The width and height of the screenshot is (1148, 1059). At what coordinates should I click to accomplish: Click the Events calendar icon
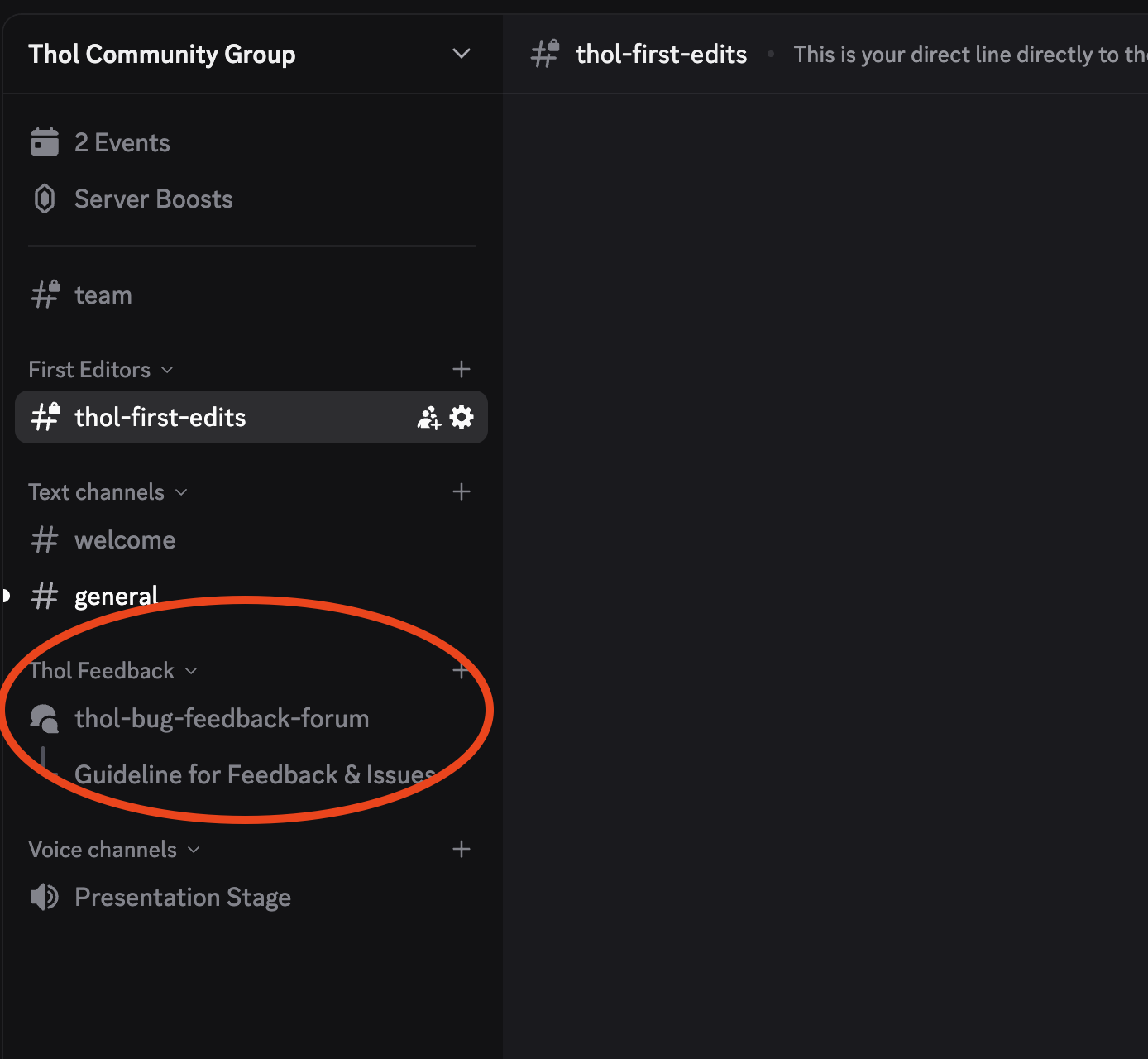click(x=45, y=142)
